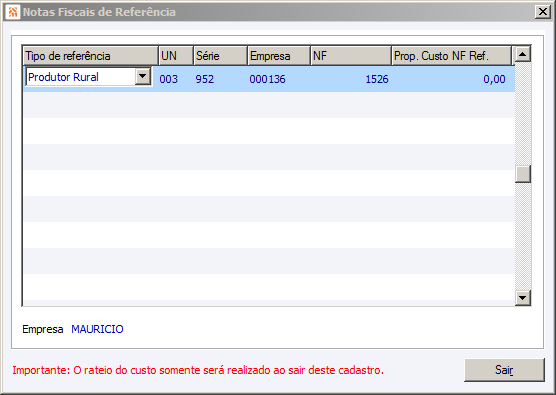Click the application icon in the title bar
This screenshot has width=556, height=395.
pos(12,12)
